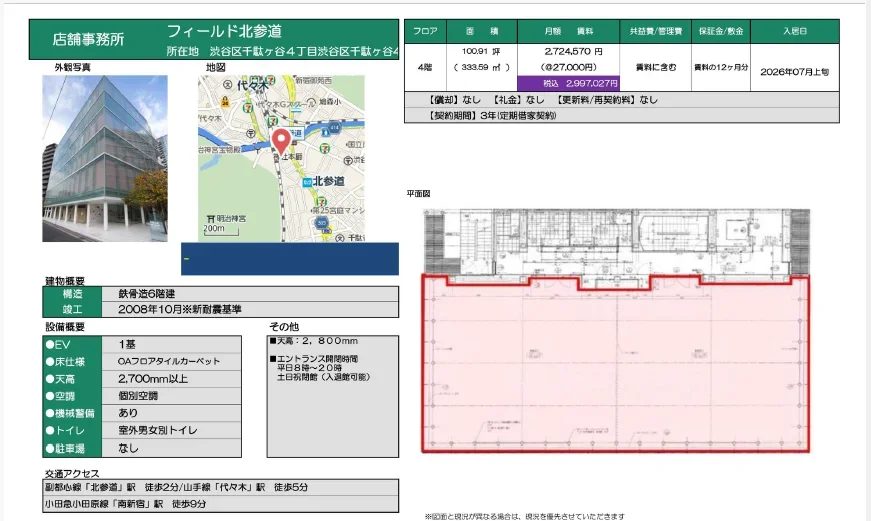
Task: Click the 入居日 column header
Action: (x=795, y=31)
